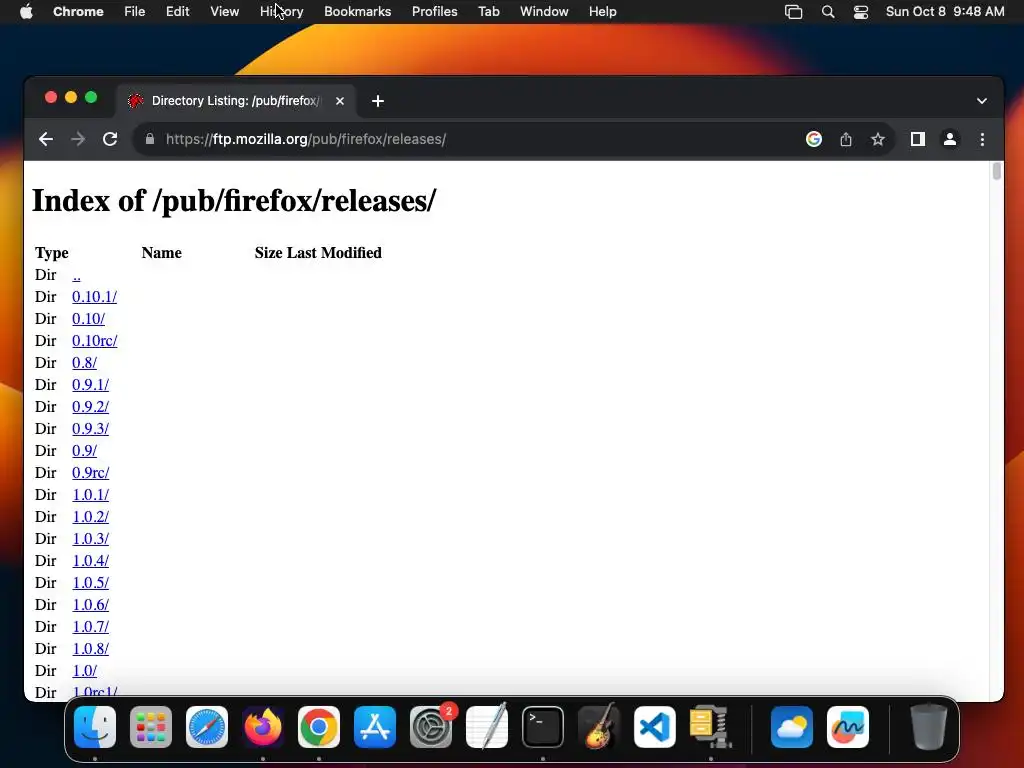The width and height of the screenshot is (1024, 768).
Task: Open the File menu
Action: [135, 12]
